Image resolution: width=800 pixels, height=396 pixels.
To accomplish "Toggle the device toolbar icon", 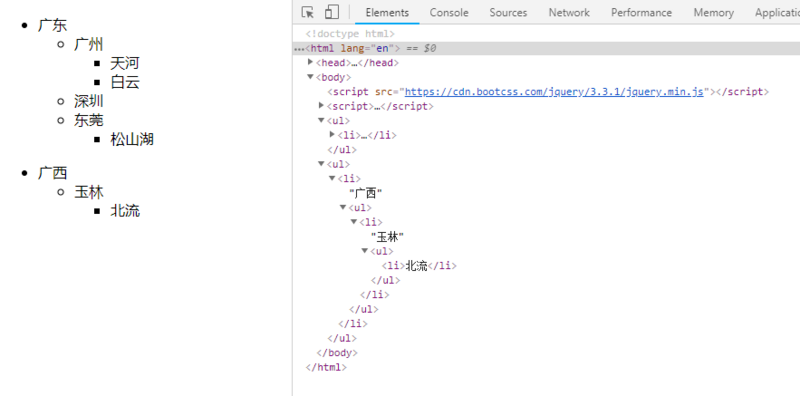I will (332, 12).
